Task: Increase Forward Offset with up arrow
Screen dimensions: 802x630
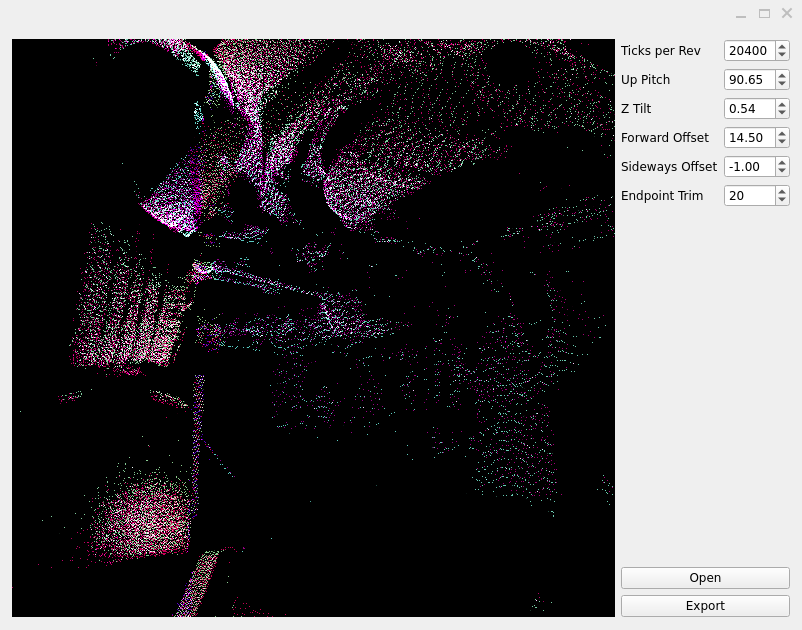Action: tap(782, 133)
